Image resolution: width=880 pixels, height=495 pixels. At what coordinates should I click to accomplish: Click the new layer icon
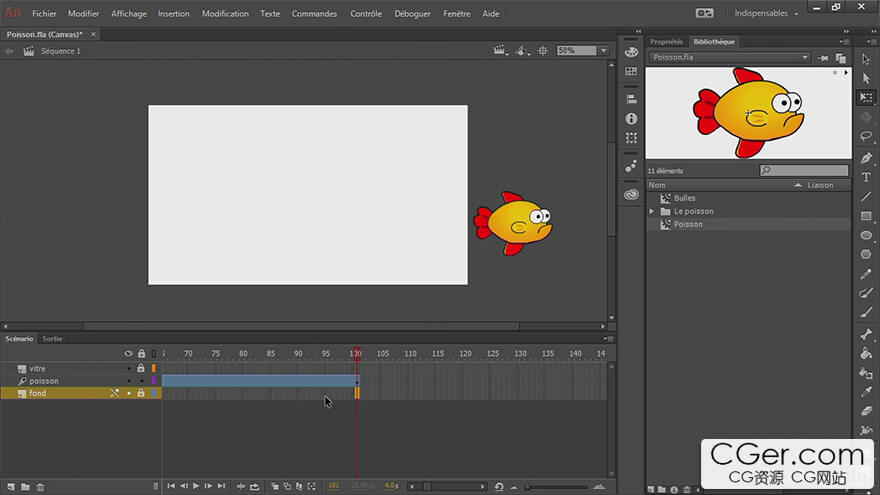pos(10,487)
